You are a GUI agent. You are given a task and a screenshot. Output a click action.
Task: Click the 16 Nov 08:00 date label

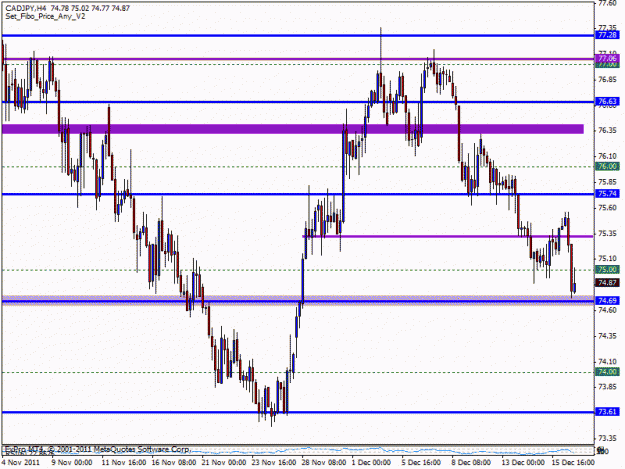point(174,463)
